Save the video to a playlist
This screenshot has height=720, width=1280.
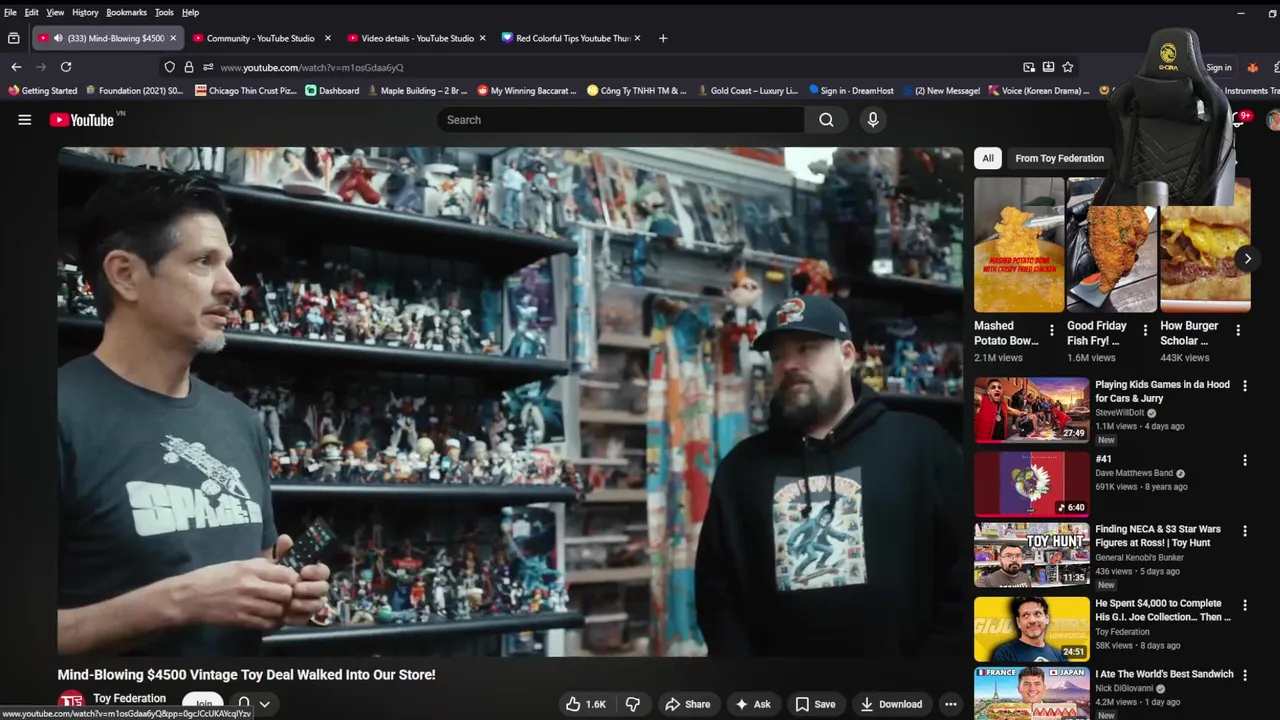(x=815, y=704)
